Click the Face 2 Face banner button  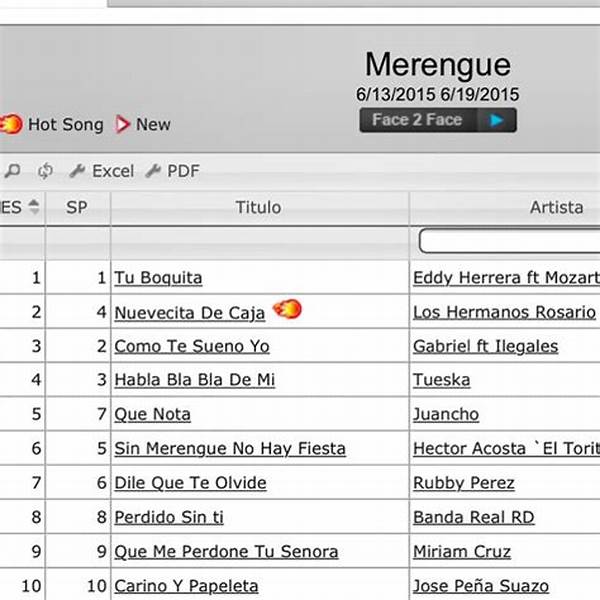(x=437, y=120)
